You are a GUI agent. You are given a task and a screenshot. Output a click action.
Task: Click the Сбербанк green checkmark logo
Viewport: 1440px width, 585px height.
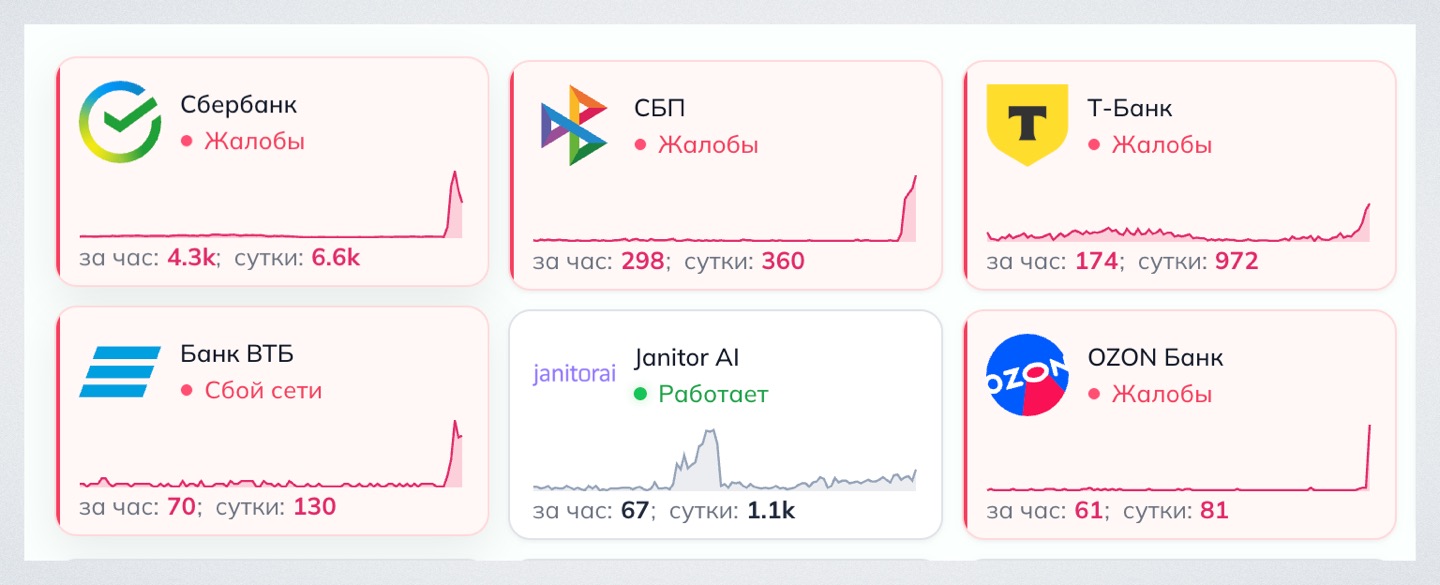[x=120, y=122]
